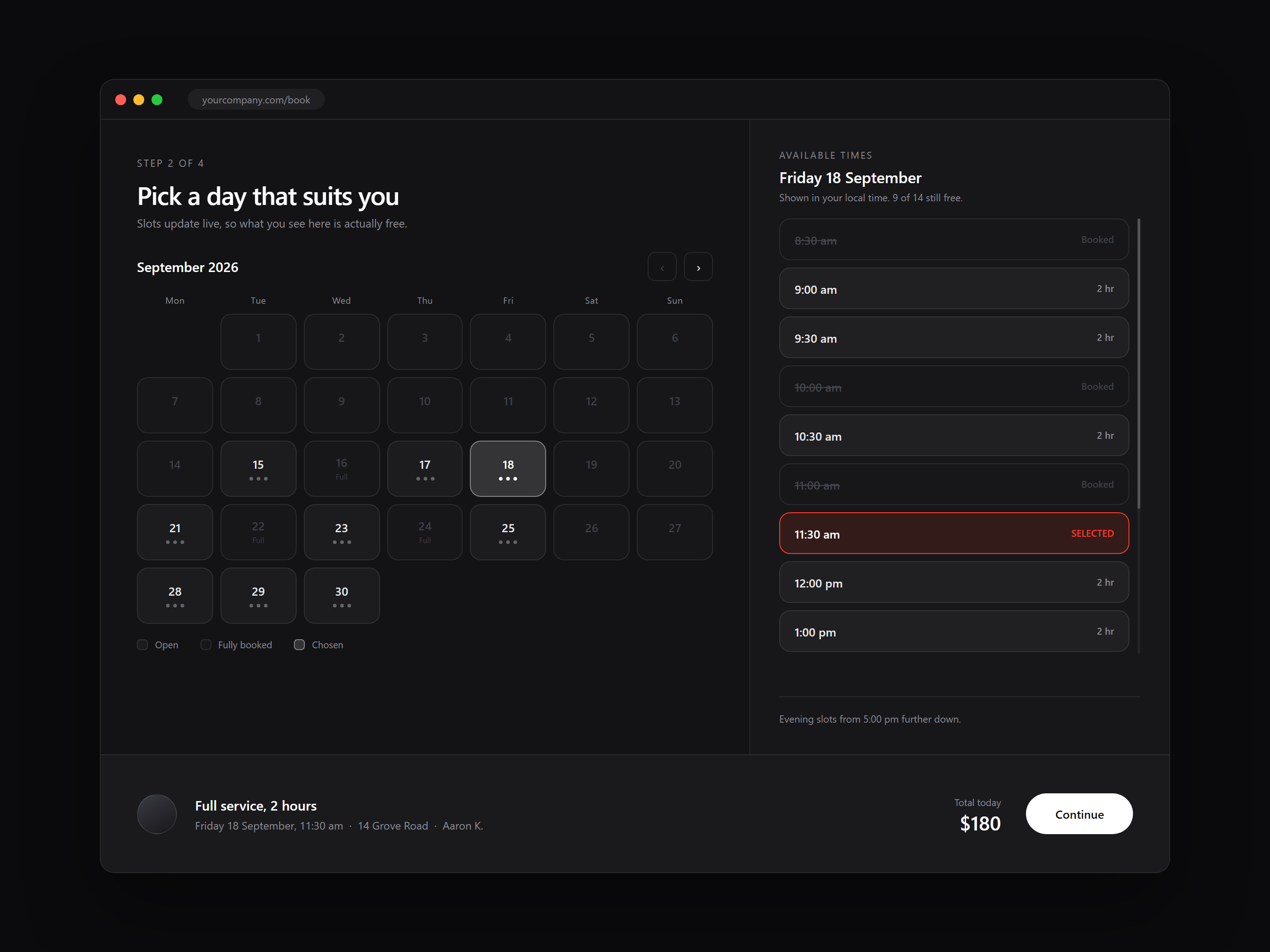Click the disabled September 19 cell

(591, 469)
